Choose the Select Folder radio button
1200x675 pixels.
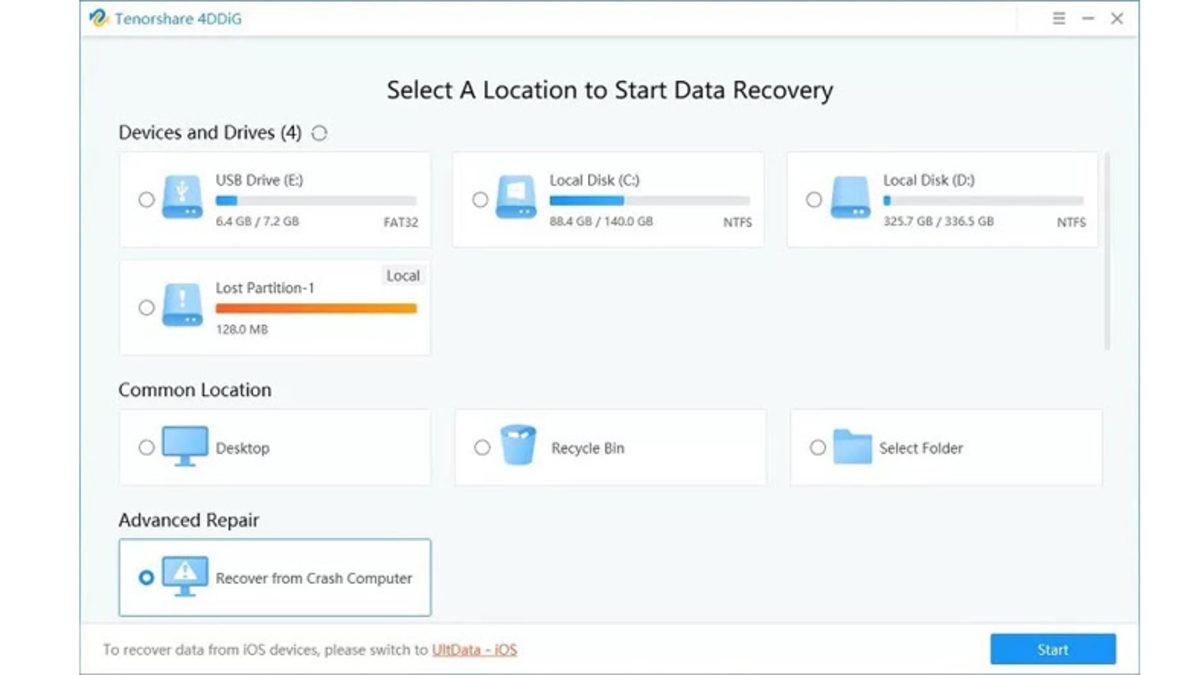(x=817, y=448)
